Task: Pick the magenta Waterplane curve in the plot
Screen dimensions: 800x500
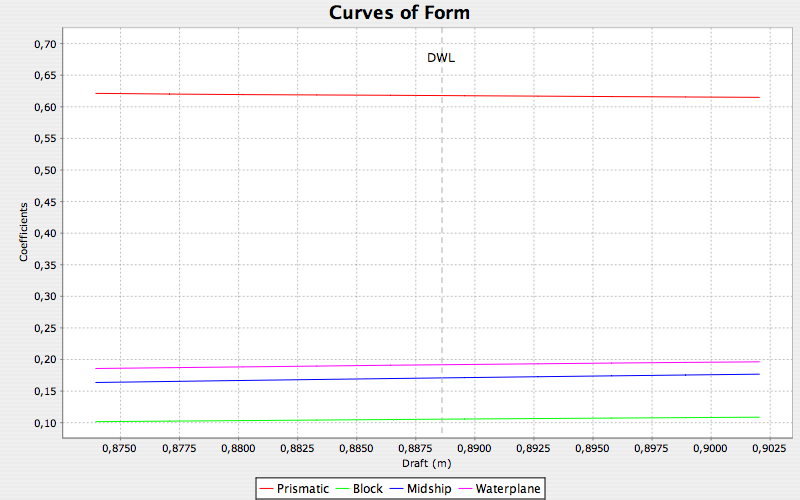Action: tap(300, 366)
